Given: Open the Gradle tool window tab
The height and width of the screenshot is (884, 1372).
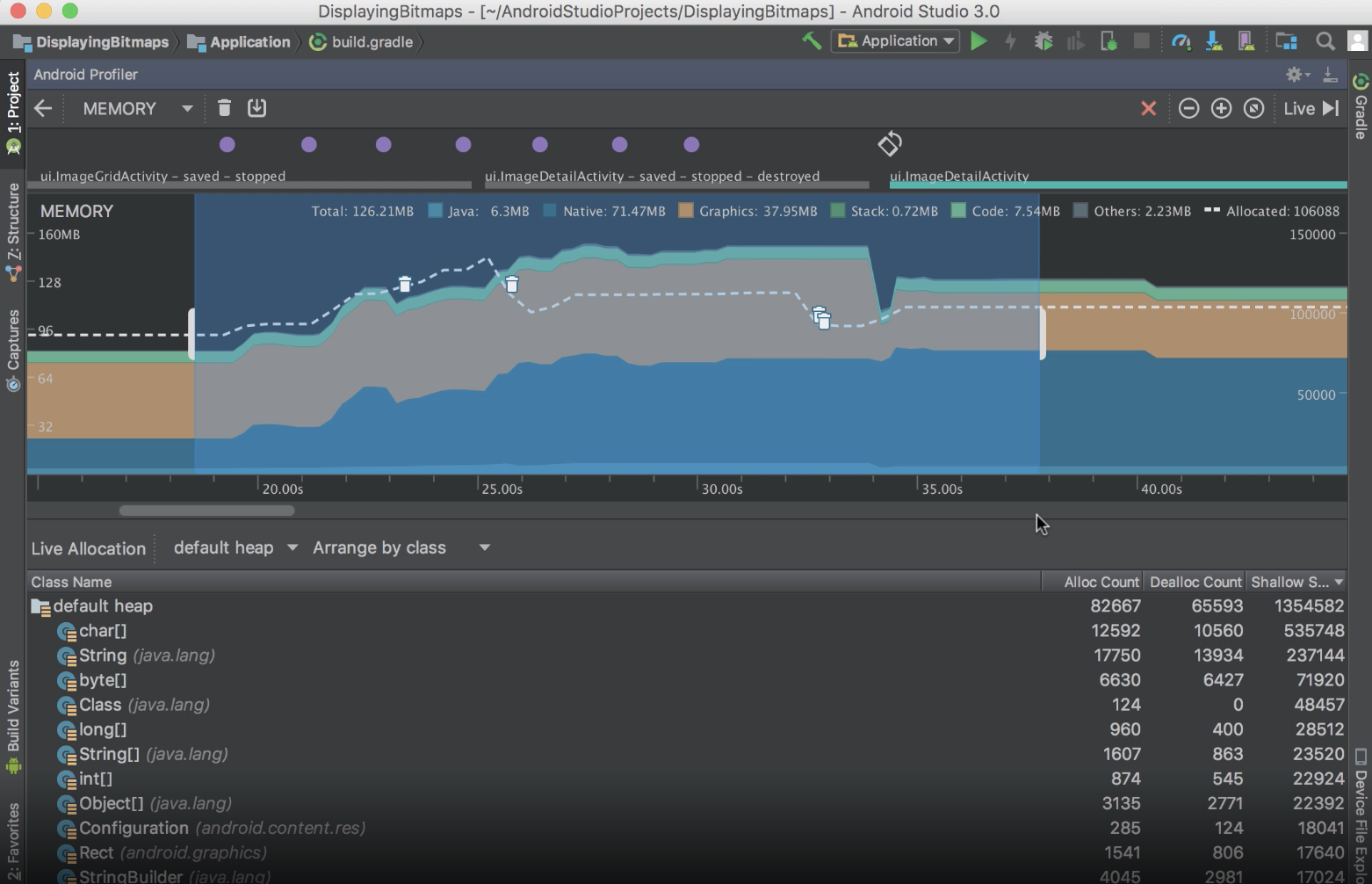Looking at the screenshot, I should pos(1361,107).
